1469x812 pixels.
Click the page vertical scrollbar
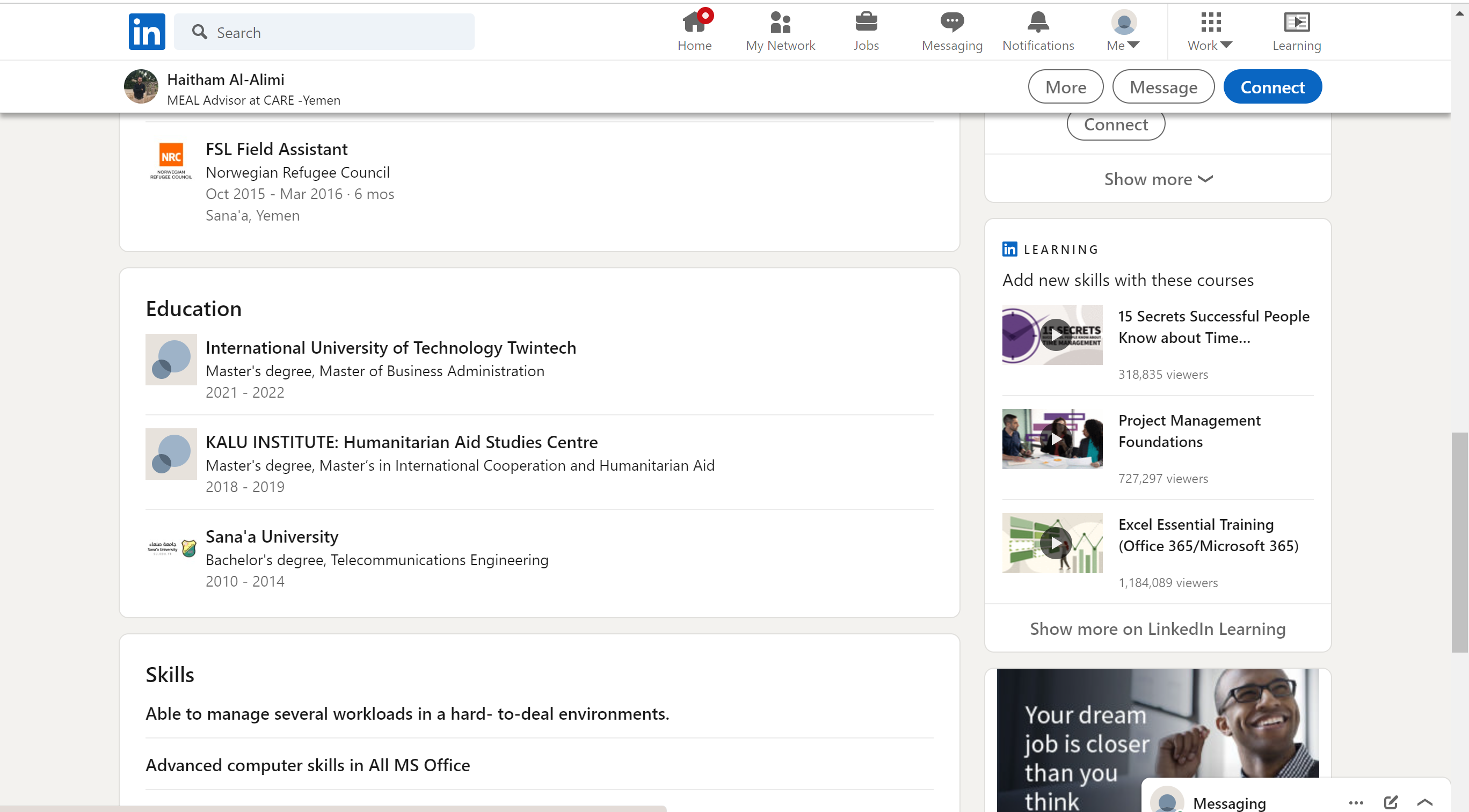[x=1459, y=542]
